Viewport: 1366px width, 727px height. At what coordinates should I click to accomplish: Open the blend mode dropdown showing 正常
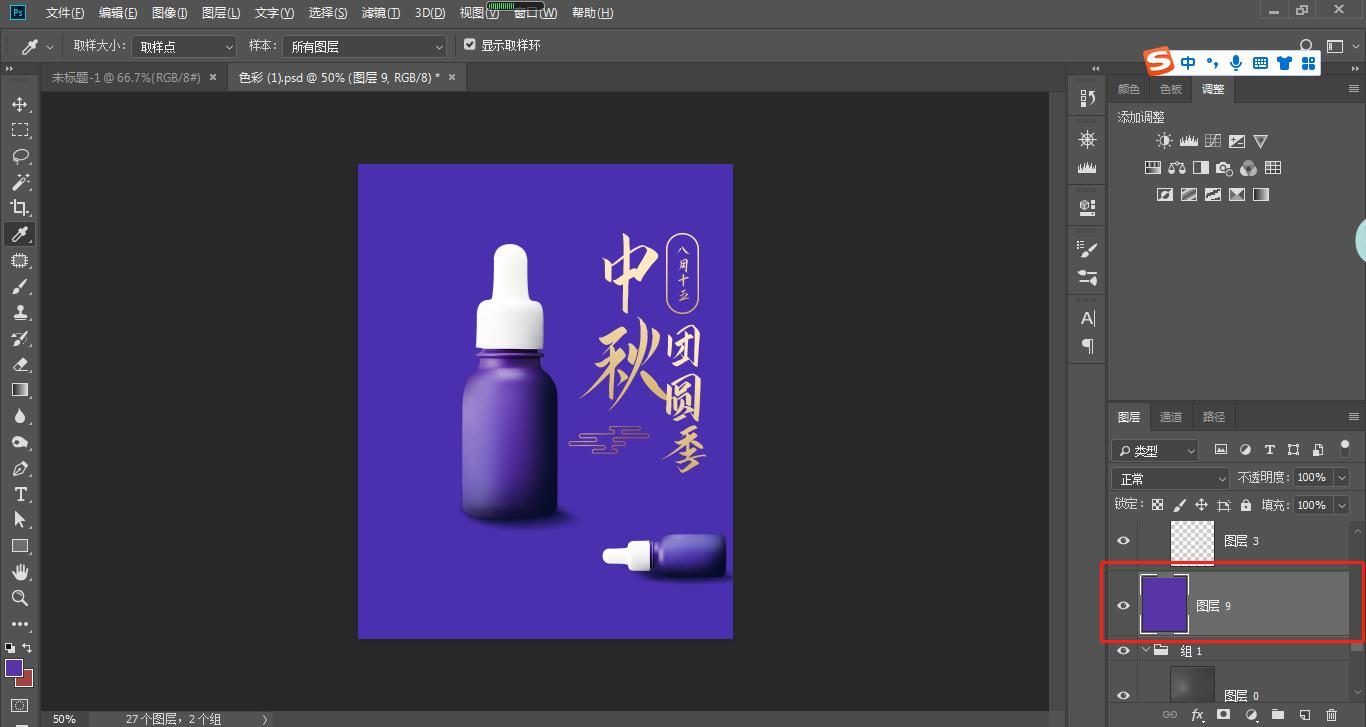click(x=1170, y=478)
